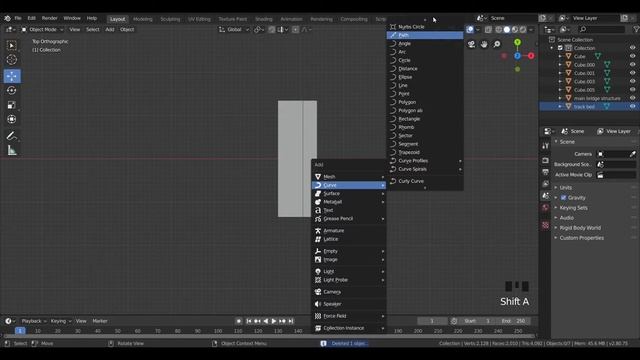Jump to the timeline end button
The image size is (640, 360).
point(291,321)
